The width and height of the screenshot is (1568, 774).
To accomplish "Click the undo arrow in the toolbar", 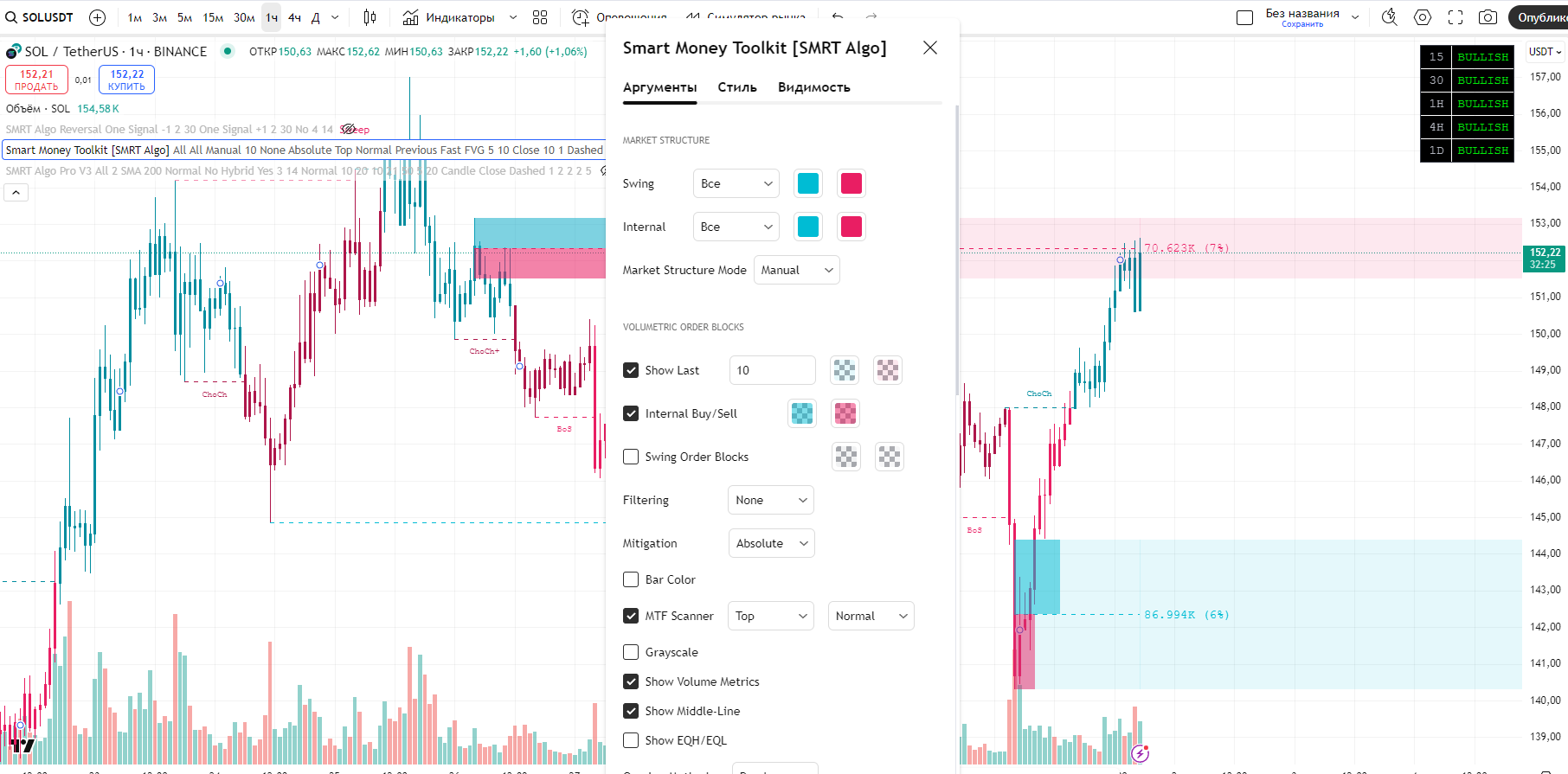I will pos(838,17).
